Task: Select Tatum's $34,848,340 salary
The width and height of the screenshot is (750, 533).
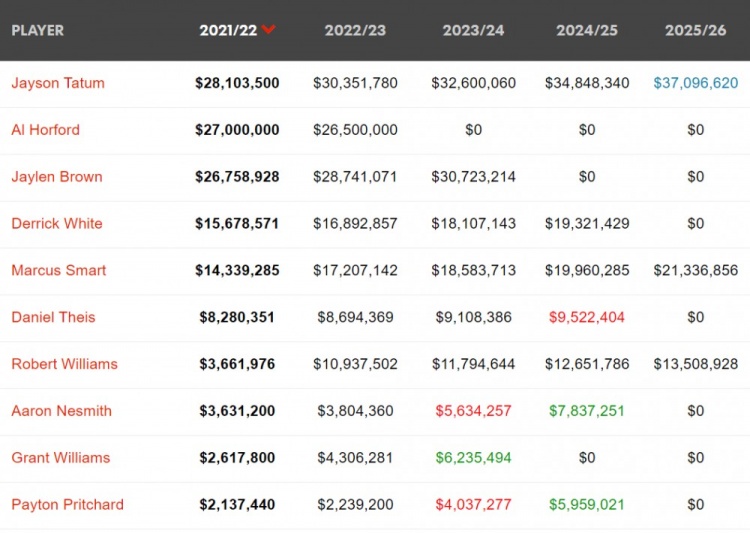Action: pyautogui.click(x=587, y=83)
